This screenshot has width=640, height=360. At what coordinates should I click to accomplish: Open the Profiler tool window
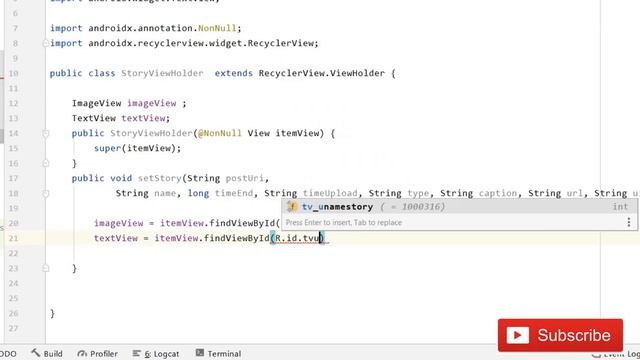pyautogui.click(x=98, y=353)
